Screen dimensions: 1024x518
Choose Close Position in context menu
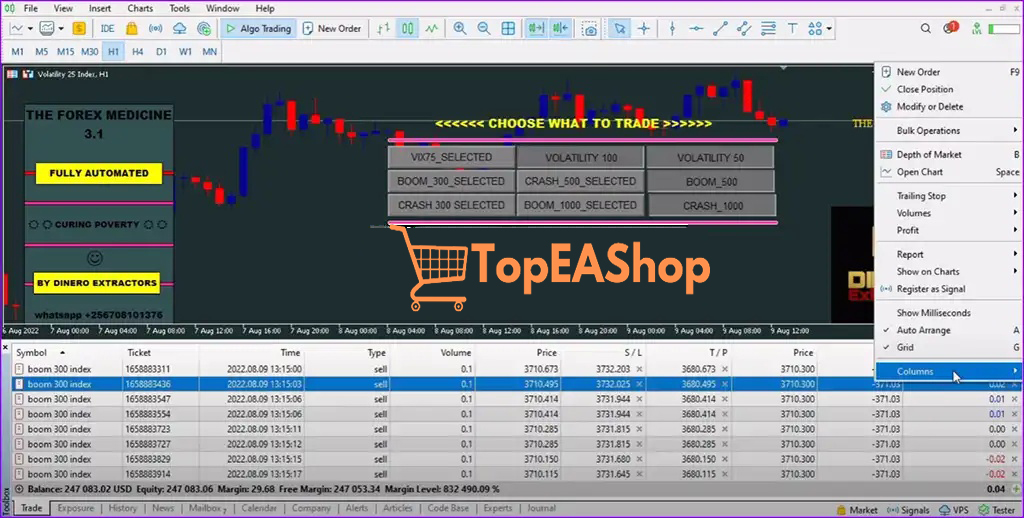point(948,89)
